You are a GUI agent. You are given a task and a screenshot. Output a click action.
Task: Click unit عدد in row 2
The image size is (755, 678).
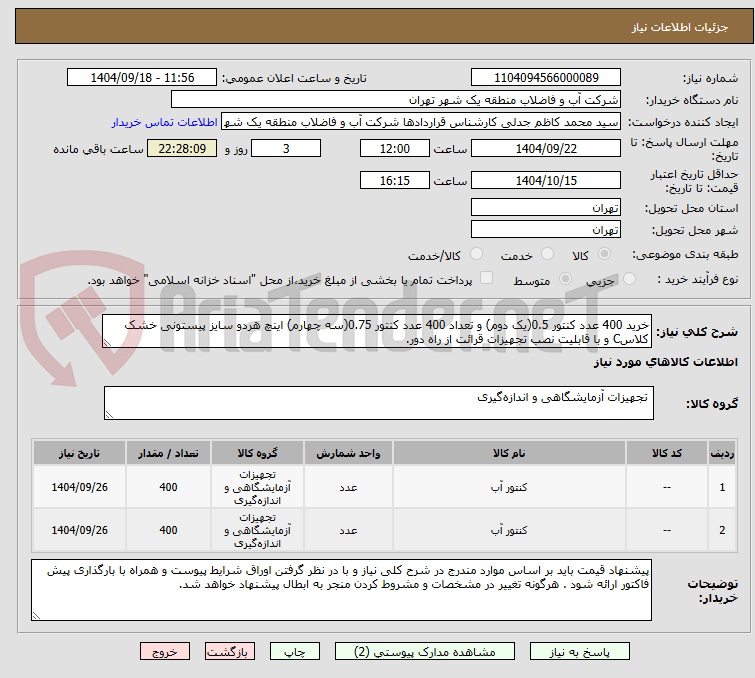pos(348,530)
